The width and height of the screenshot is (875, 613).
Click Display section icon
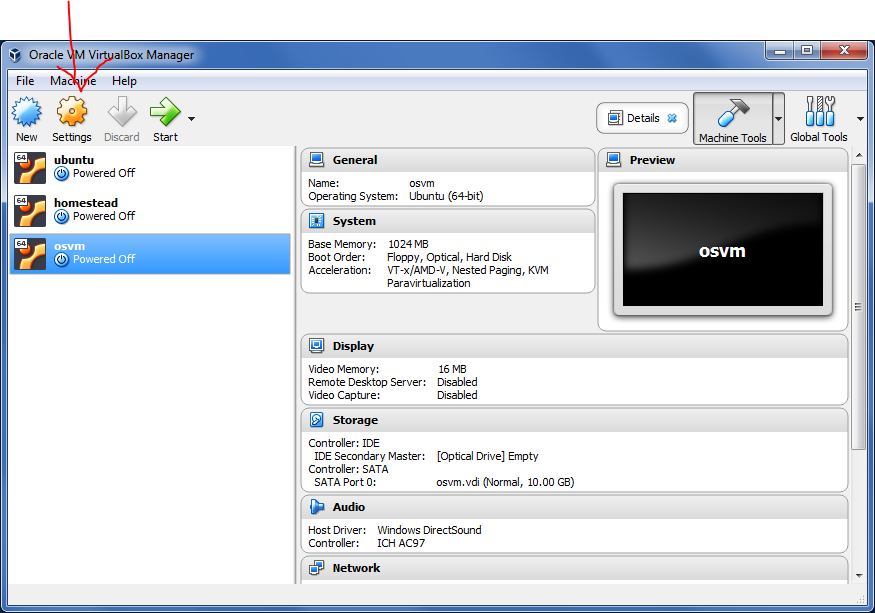(x=316, y=346)
